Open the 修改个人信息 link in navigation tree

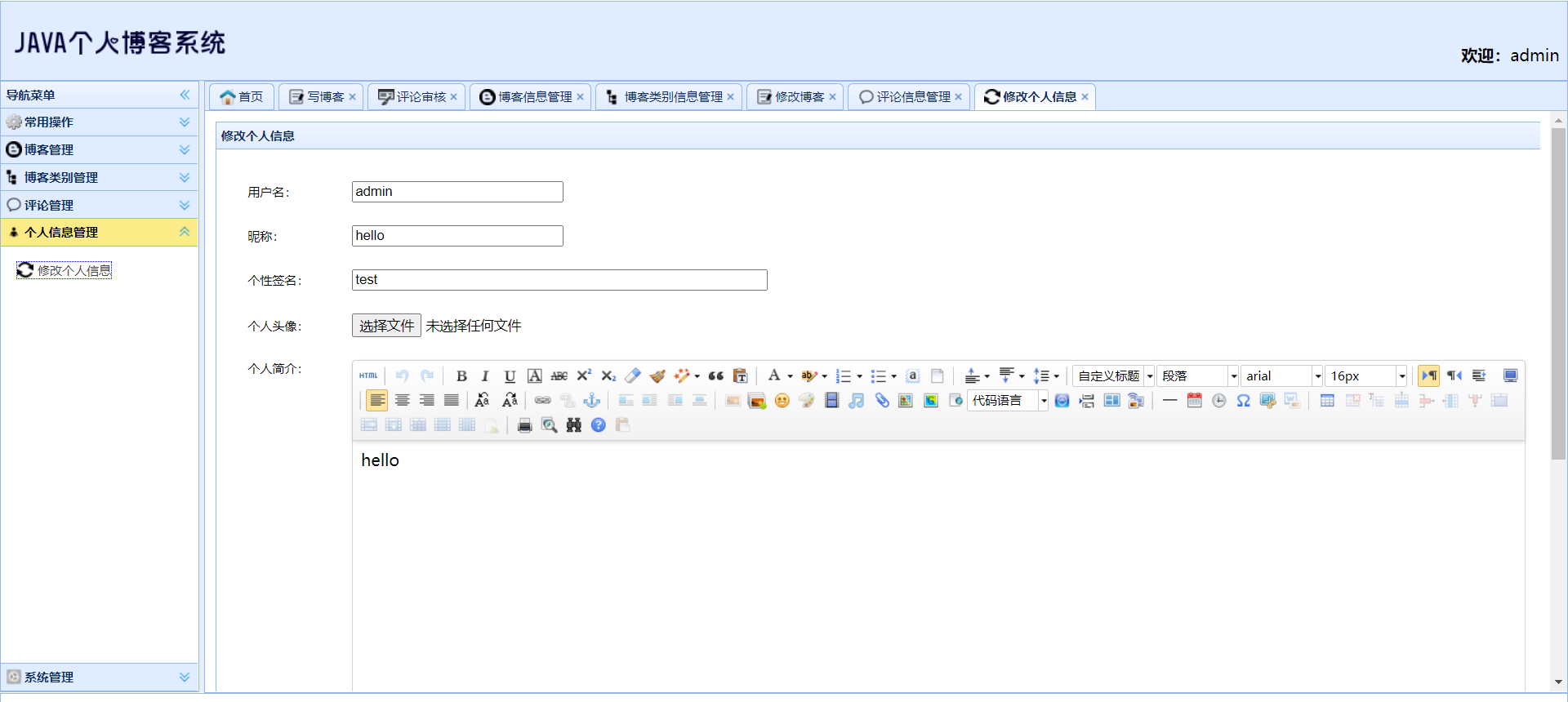(x=64, y=270)
